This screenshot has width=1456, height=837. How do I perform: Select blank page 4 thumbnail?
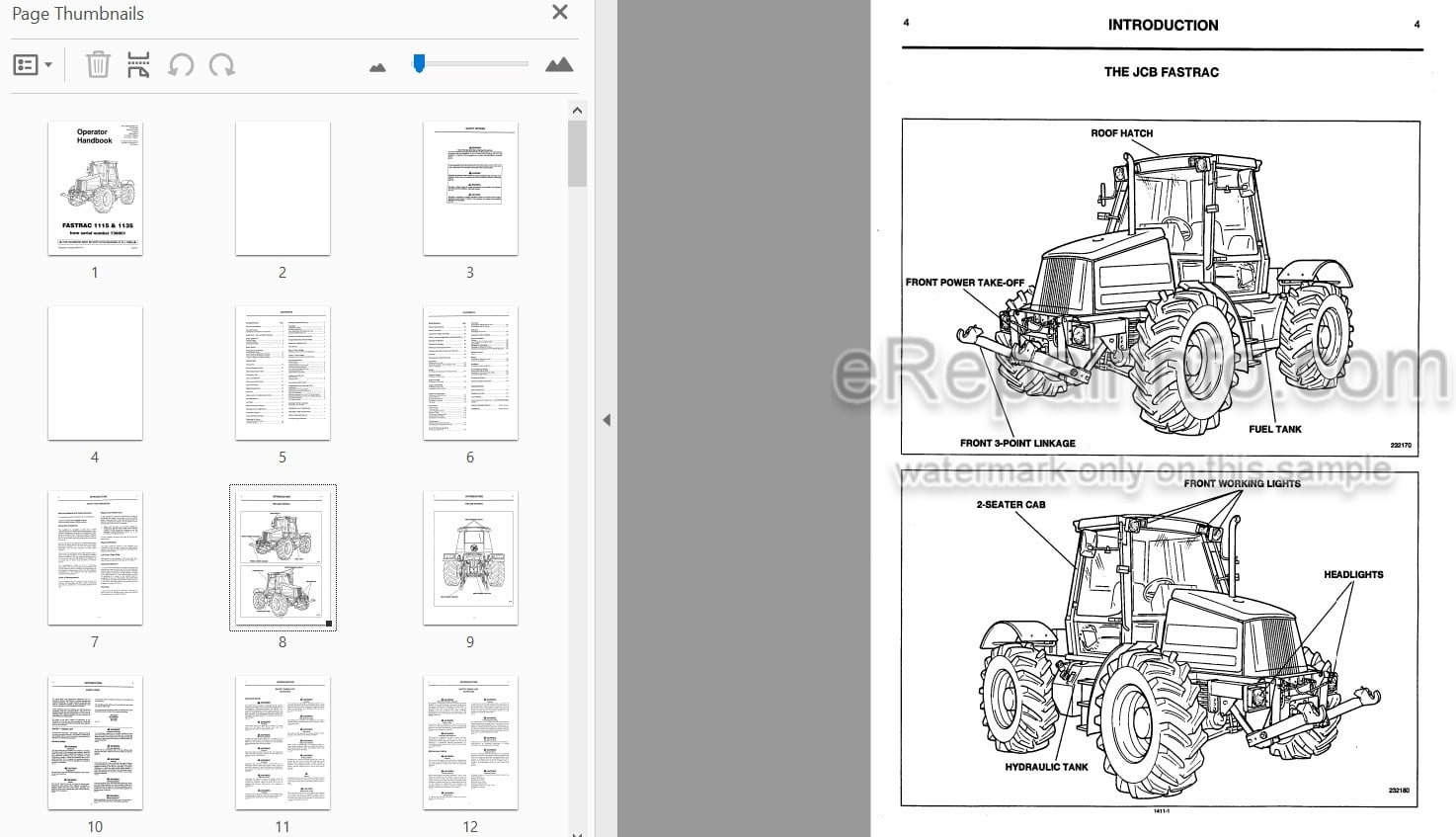95,374
